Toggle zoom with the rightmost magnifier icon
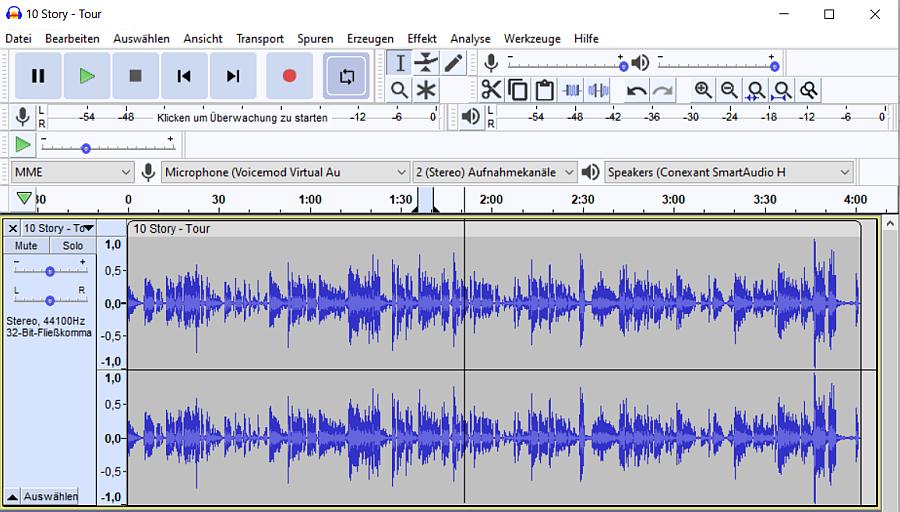This screenshot has width=900, height=512. click(809, 90)
